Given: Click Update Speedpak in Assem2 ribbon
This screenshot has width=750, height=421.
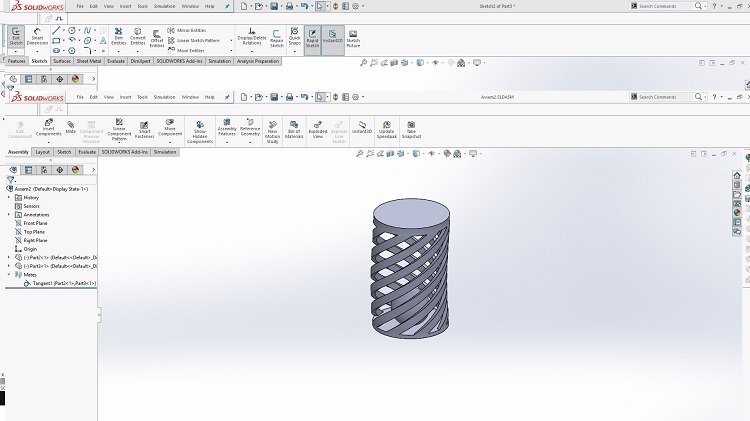Looking at the screenshot, I should point(386,130).
